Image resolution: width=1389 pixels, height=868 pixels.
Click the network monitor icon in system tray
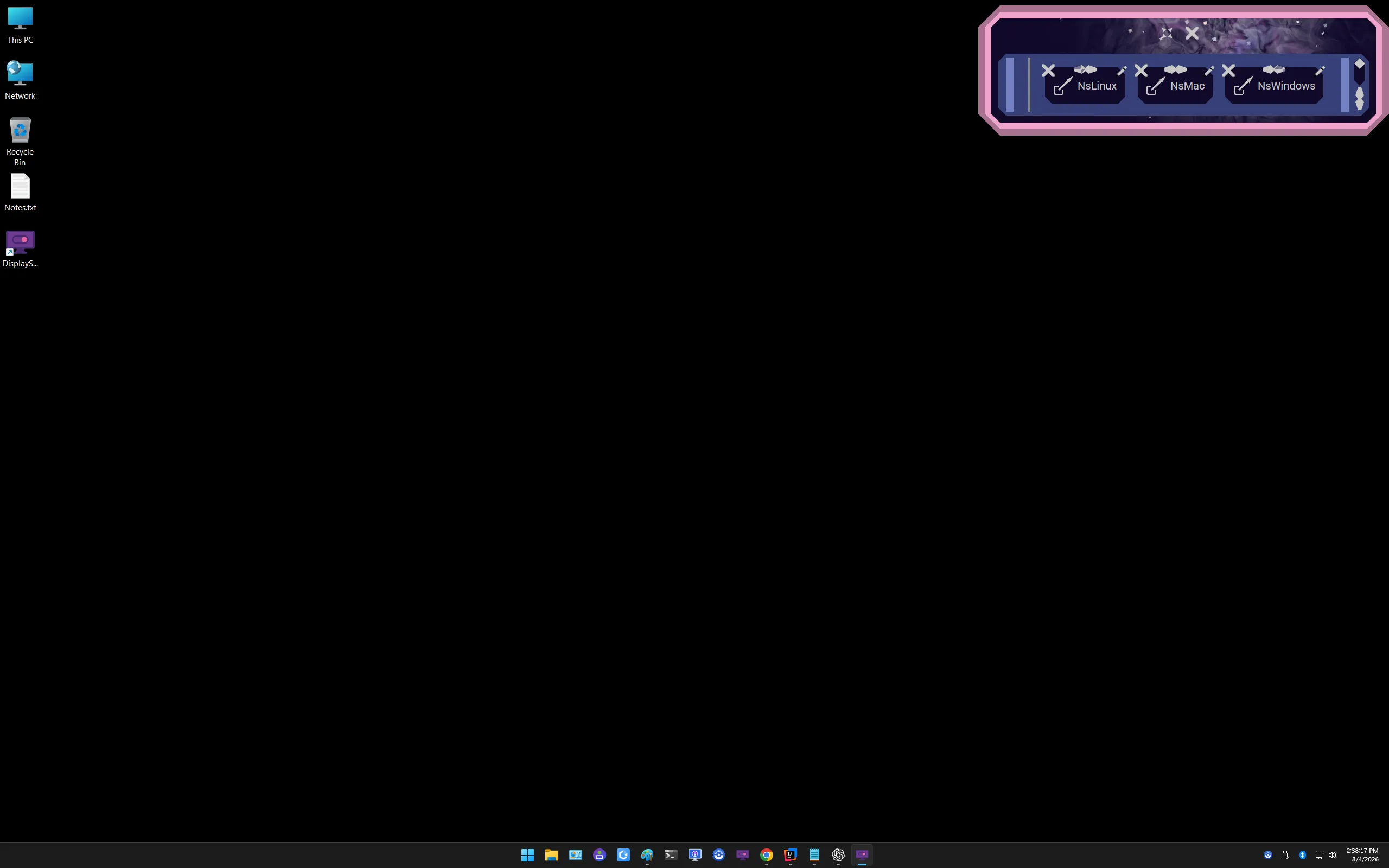click(x=1319, y=855)
